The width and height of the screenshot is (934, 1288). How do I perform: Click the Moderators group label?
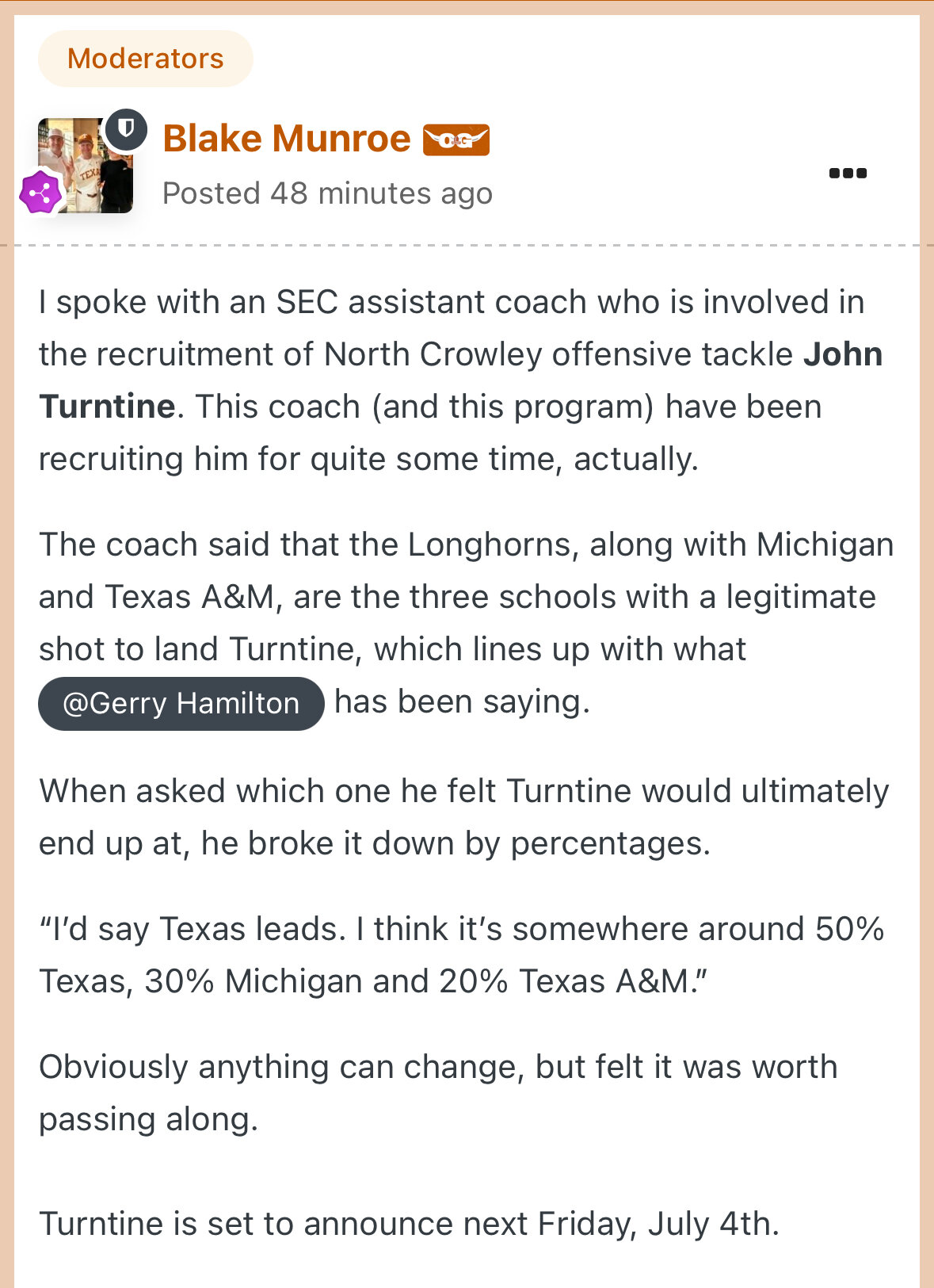(146, 59)
